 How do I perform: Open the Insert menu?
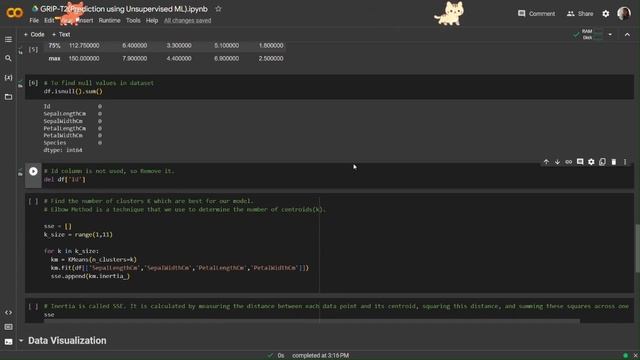(84, 20)
